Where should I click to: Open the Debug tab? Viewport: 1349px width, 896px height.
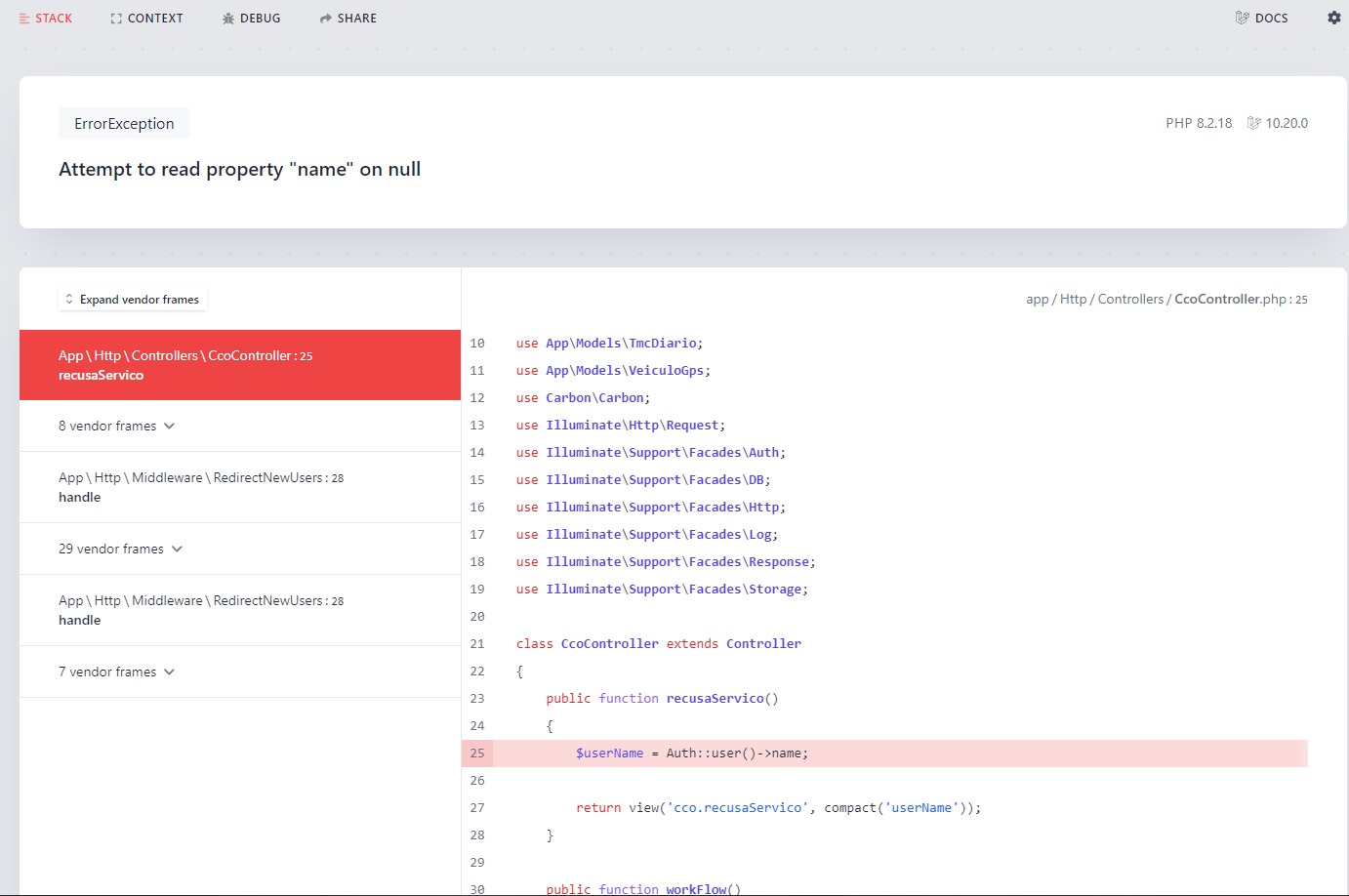(260, 19)
